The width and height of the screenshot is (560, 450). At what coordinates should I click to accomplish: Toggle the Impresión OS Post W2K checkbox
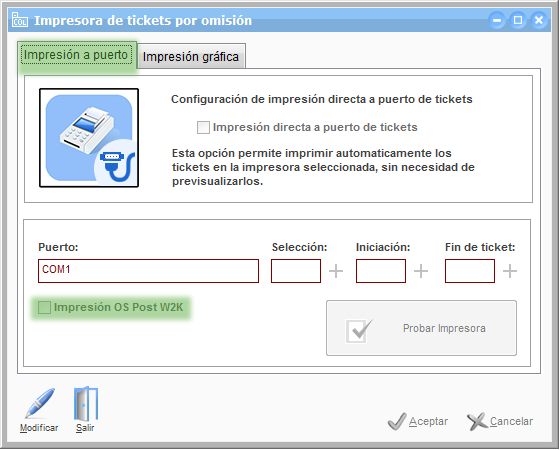(x=44, y=307)
